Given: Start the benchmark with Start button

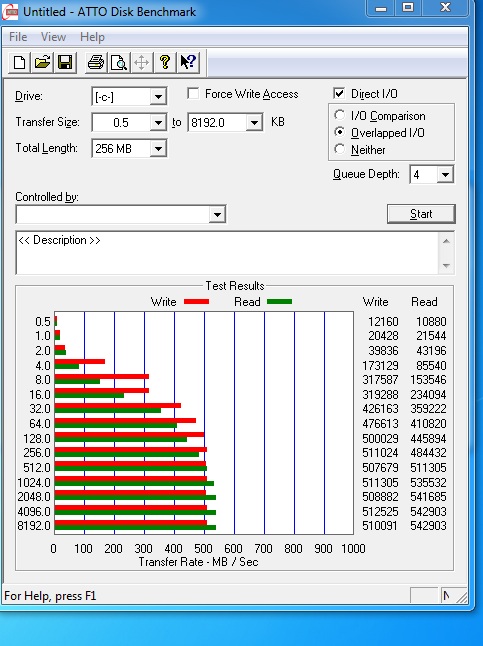Looking at the screenshot, I should point(421,214).
